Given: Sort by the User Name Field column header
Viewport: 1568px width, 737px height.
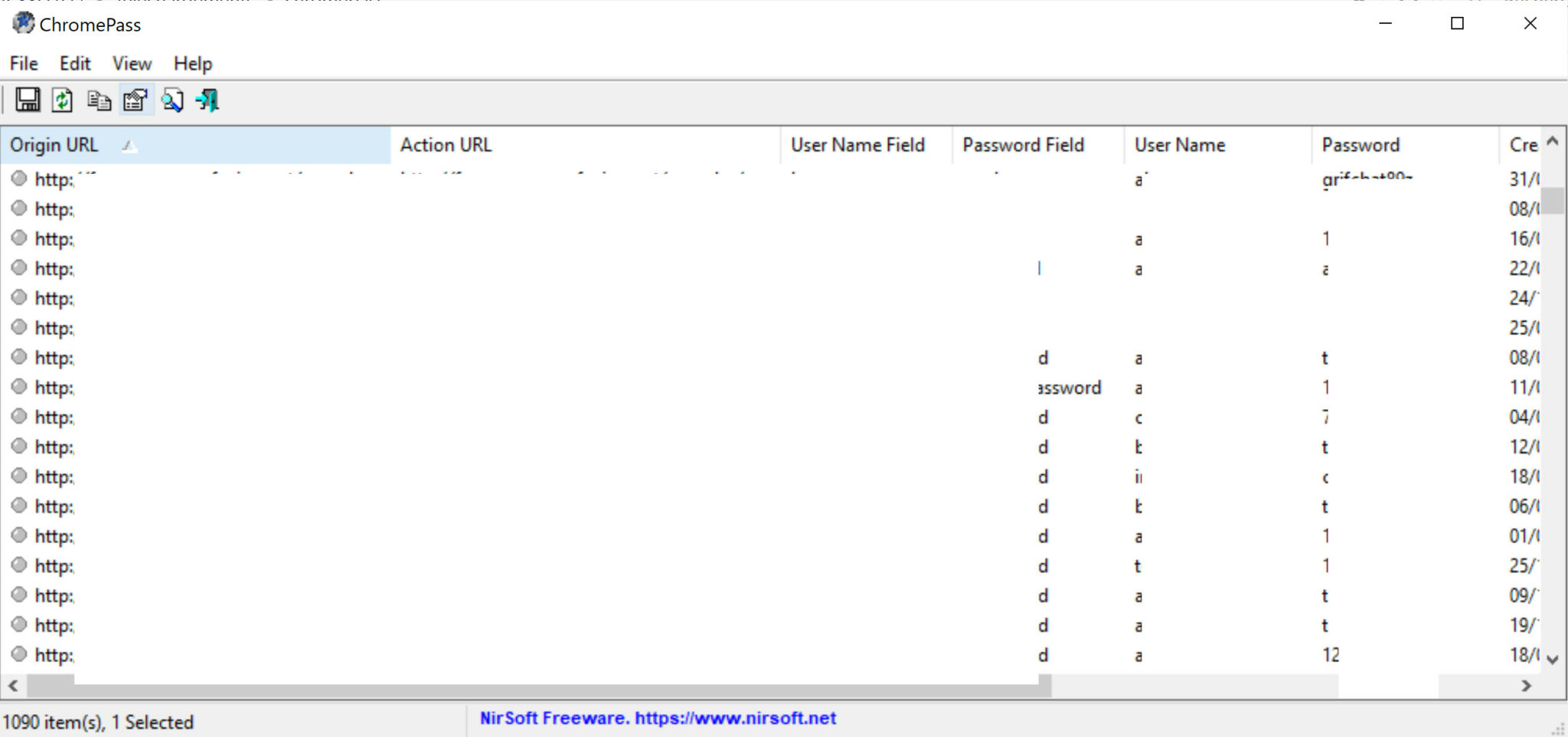Looking at the screenshot, I should click(x=867, y=145).
